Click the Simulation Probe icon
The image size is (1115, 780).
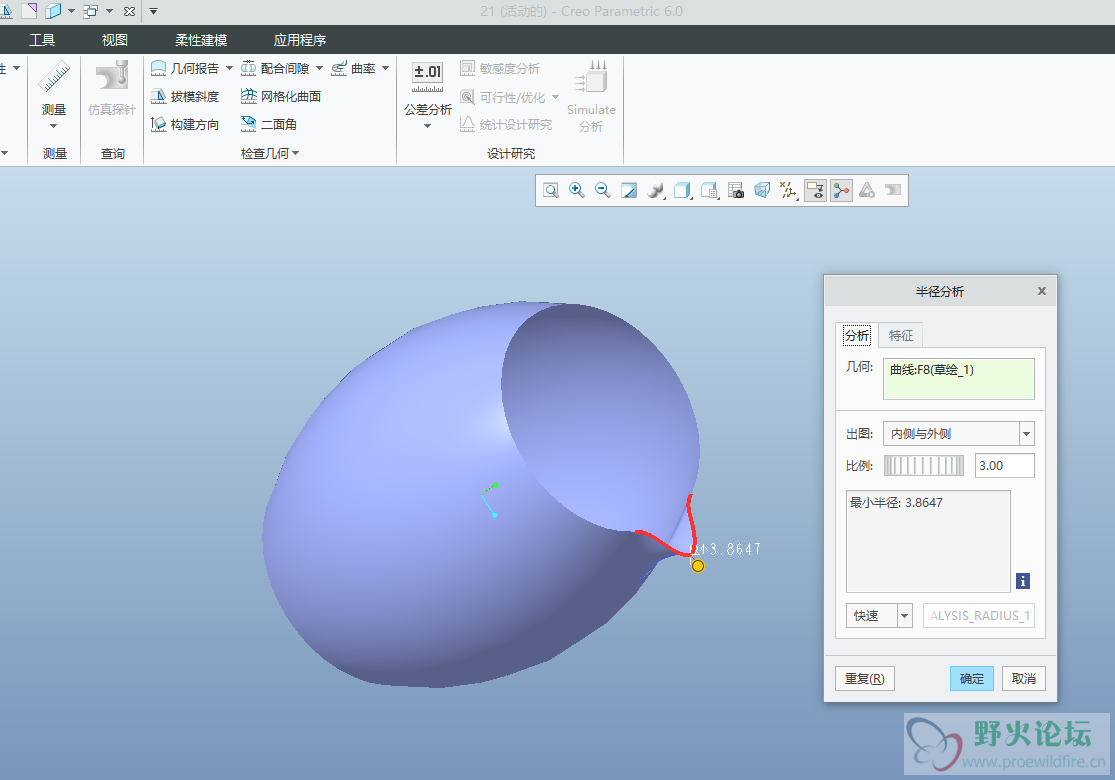112,75
